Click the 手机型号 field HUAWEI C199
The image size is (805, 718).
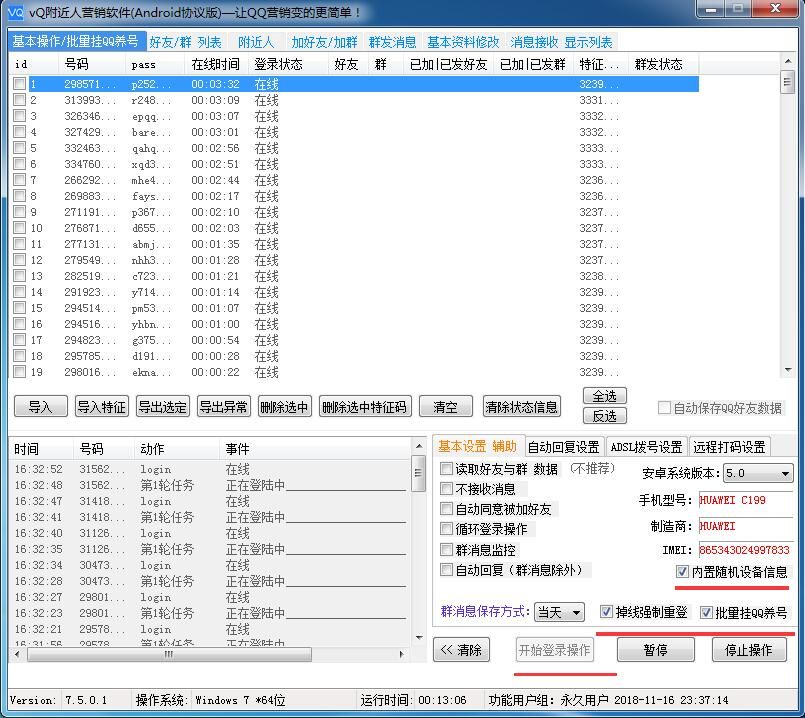click(x=745, y=499)
